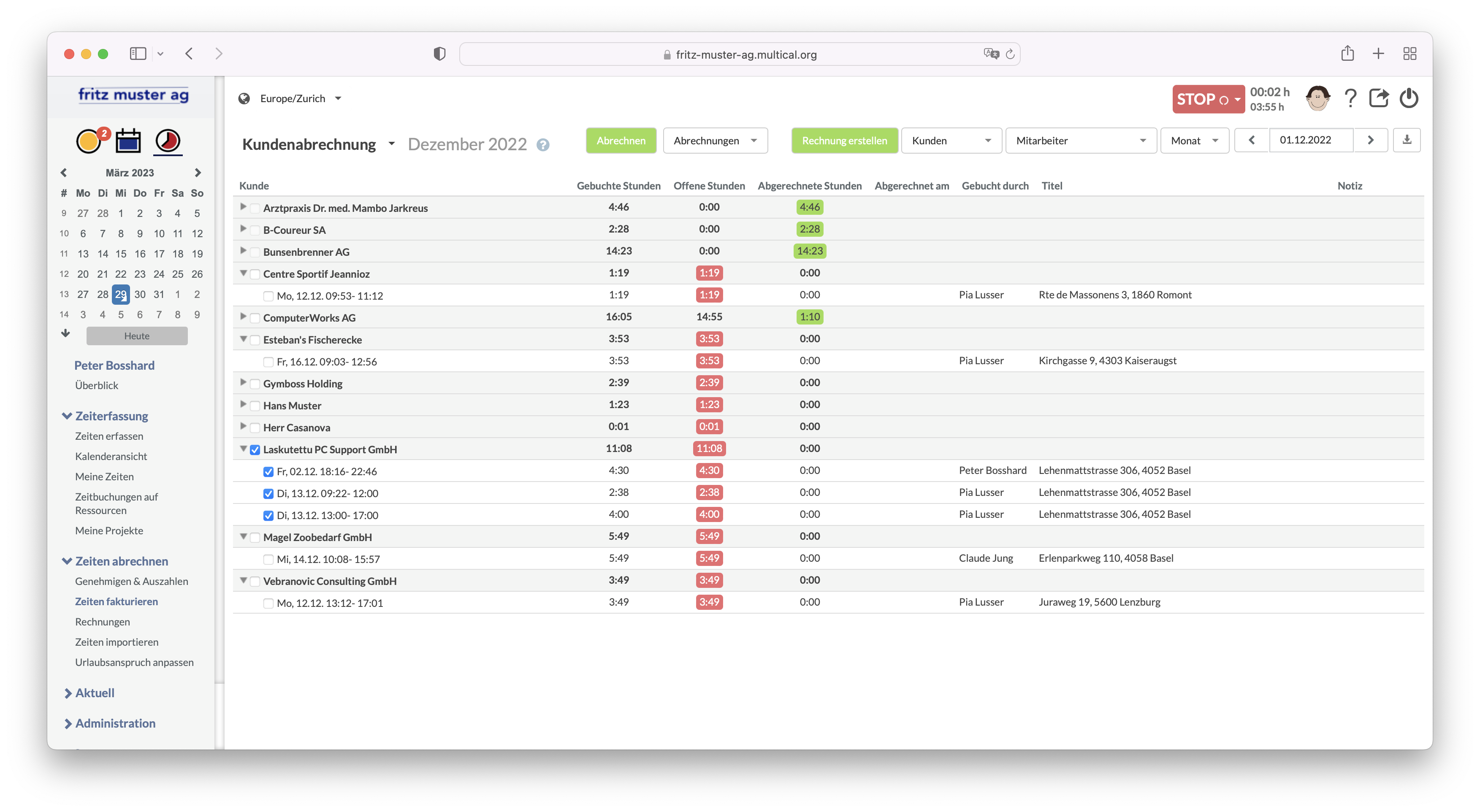1480x812 pixels.
Task: Open the Mitarbeiter filter dropdown
Action: [1081, 141]
